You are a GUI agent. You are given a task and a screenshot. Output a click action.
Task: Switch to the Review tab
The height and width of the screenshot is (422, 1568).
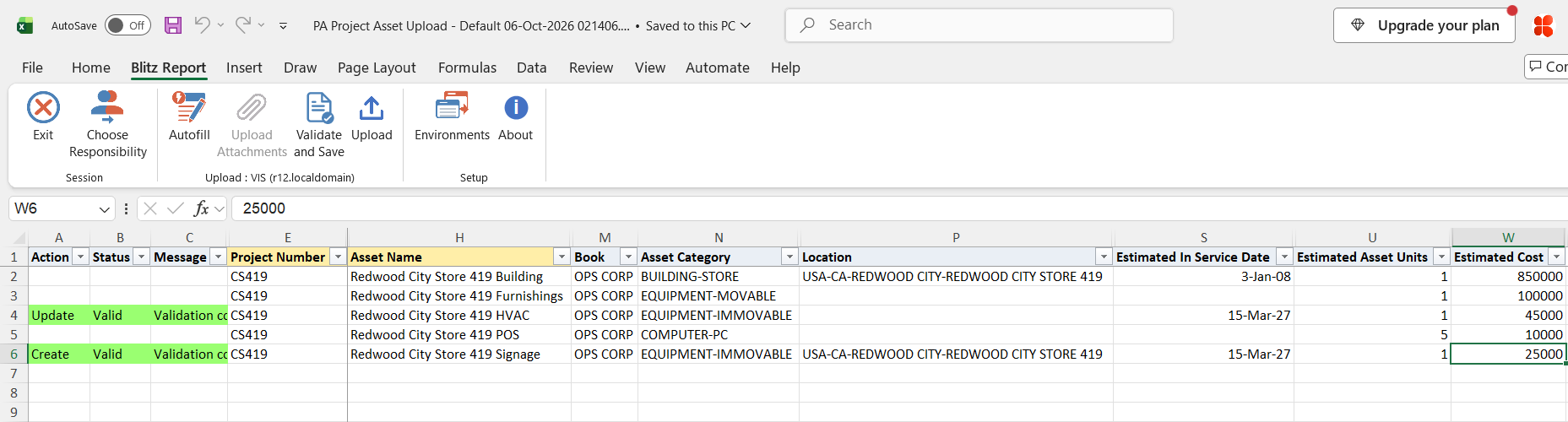[x=591, y=68]
